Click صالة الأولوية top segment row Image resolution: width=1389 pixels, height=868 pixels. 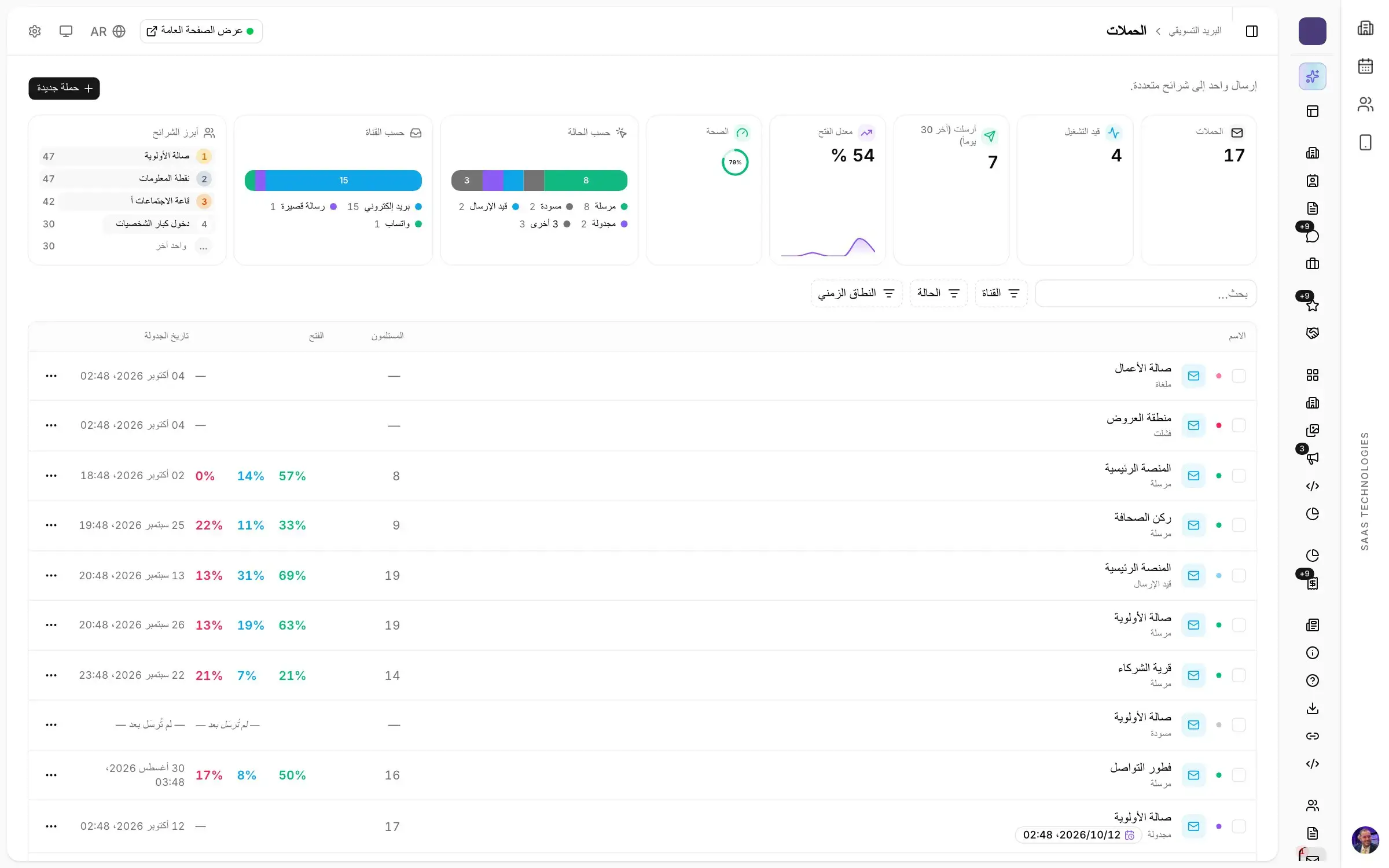[127, 156]
